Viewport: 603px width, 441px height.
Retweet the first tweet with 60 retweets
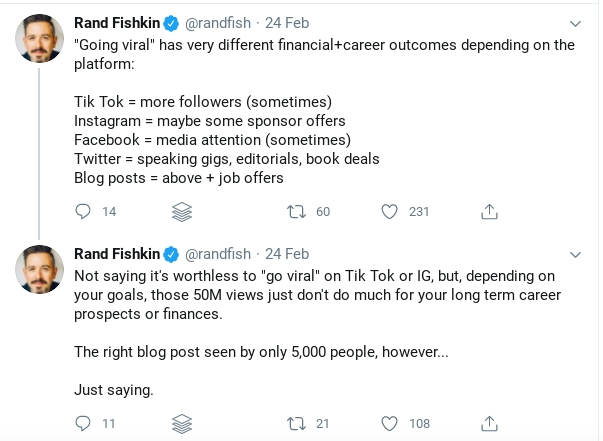click(x=296, y=211)
